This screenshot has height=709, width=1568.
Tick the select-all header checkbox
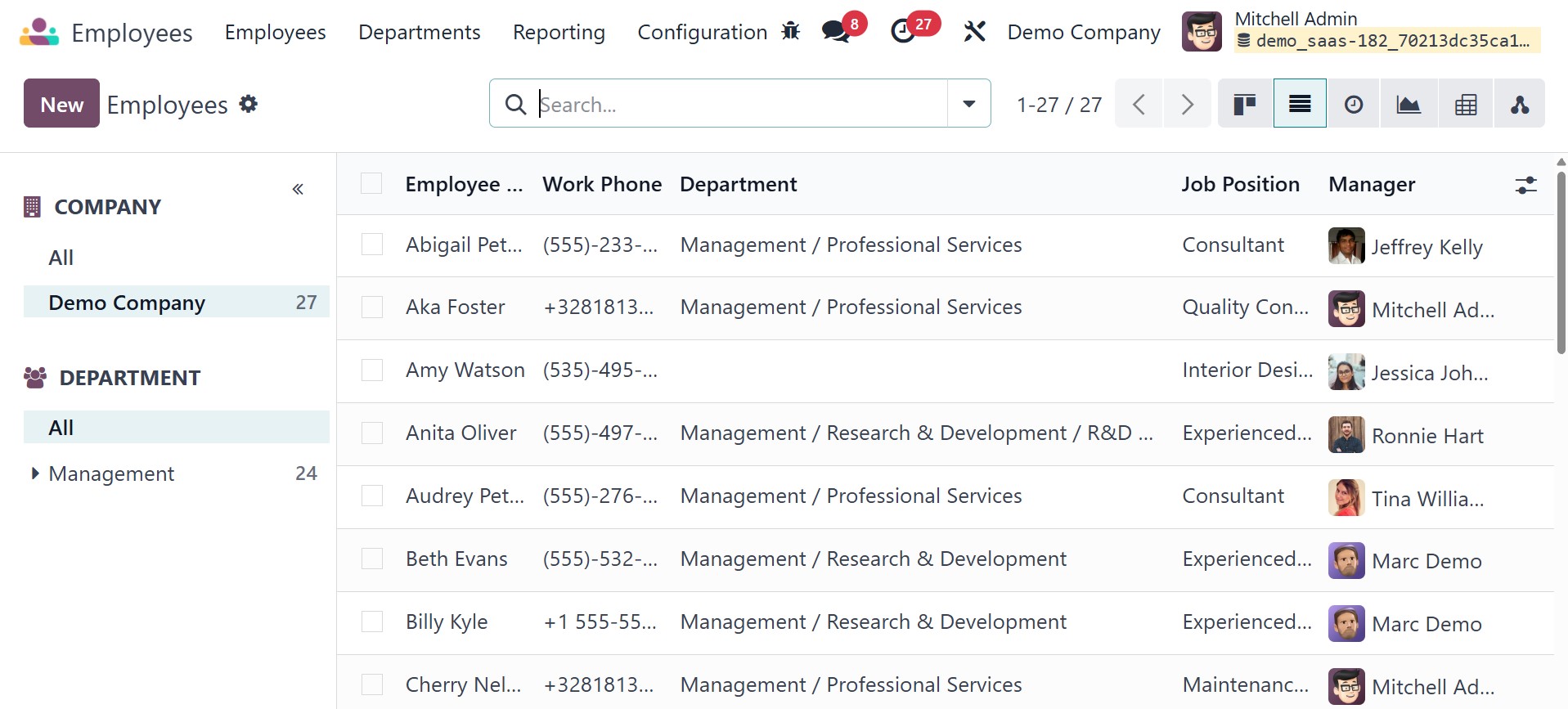371,183
